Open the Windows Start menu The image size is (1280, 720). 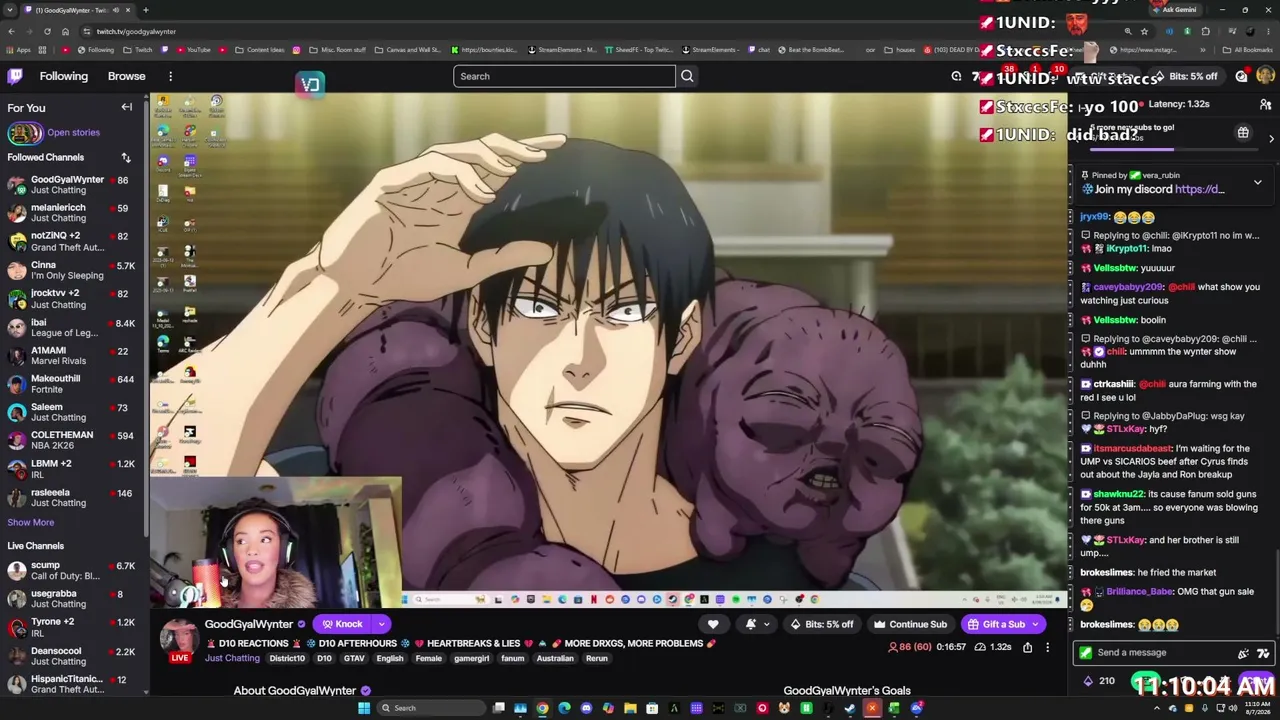pos(364,708)
